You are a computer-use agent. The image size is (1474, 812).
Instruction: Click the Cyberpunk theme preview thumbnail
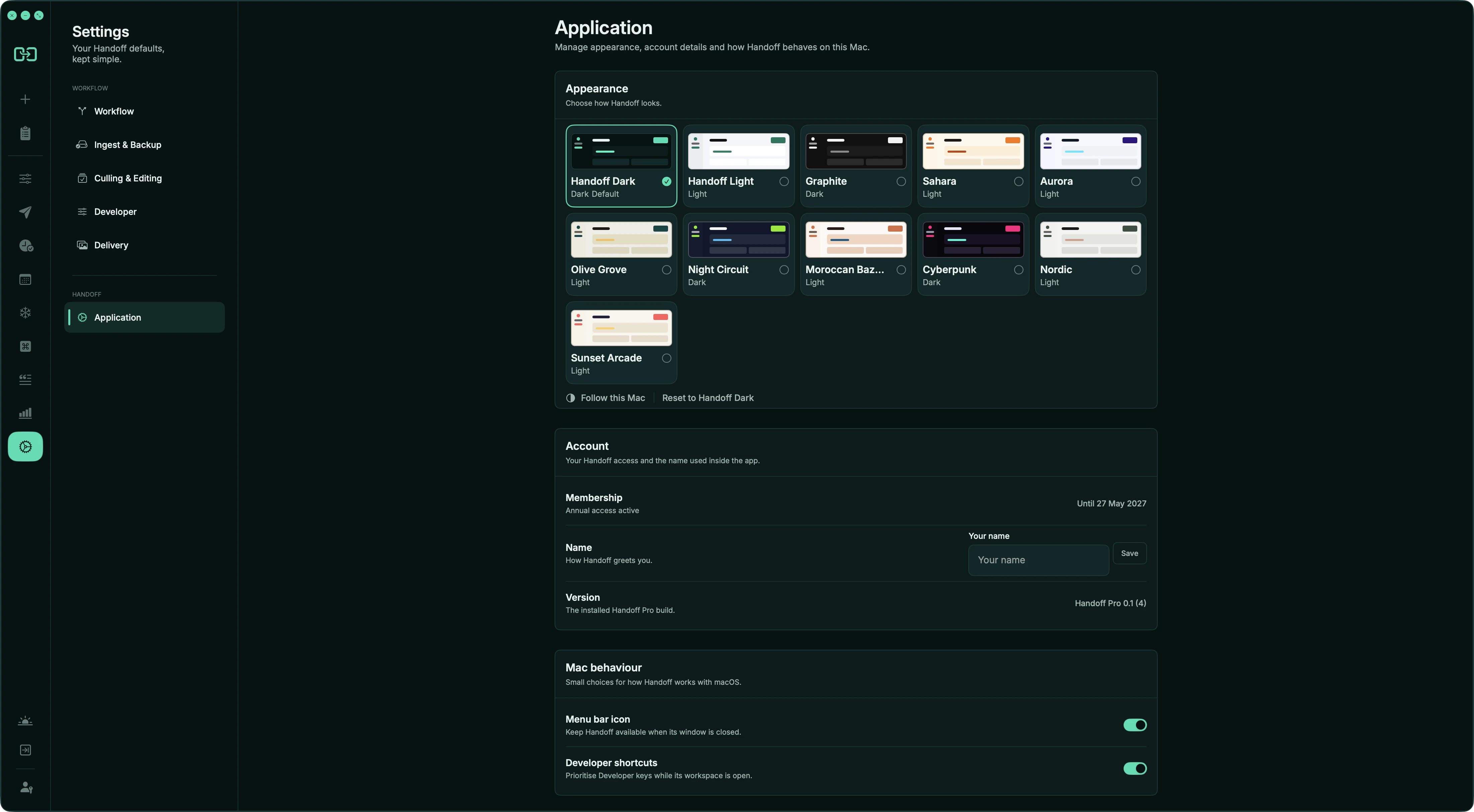point(973,240)
